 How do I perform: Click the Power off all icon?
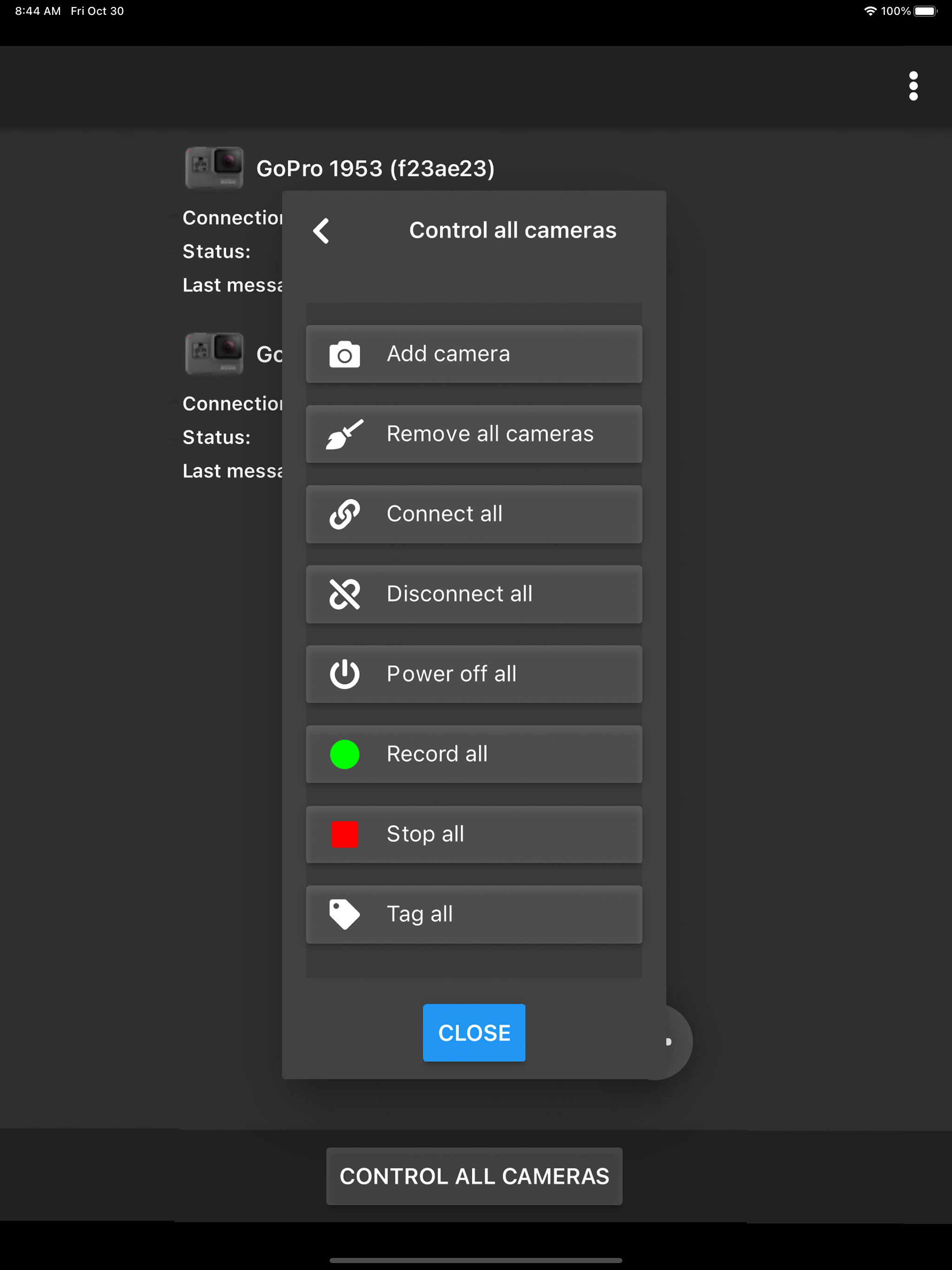pos(344,674)
